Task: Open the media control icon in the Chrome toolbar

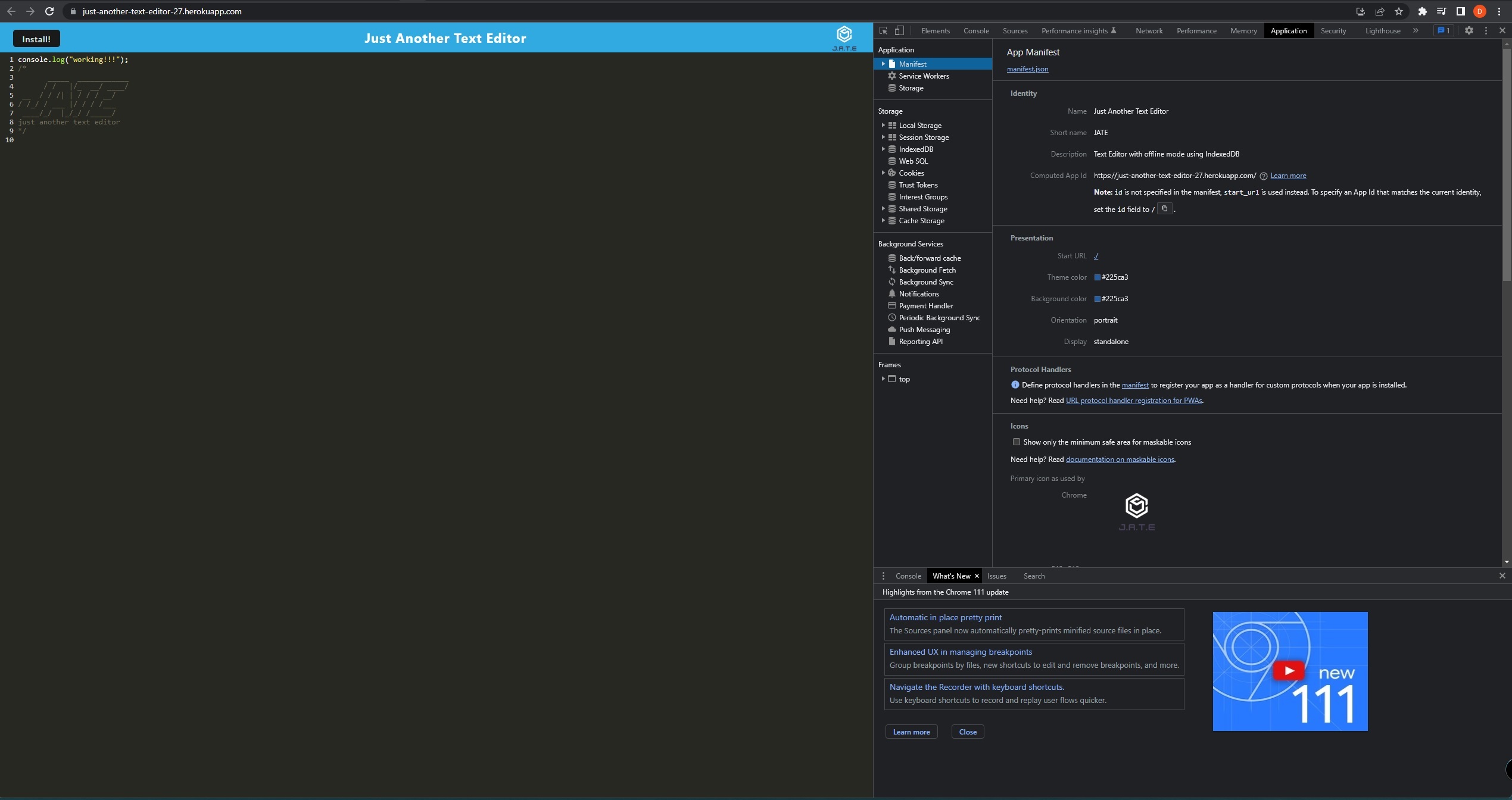Action: pyautogui.click(x=1441, y=11)
